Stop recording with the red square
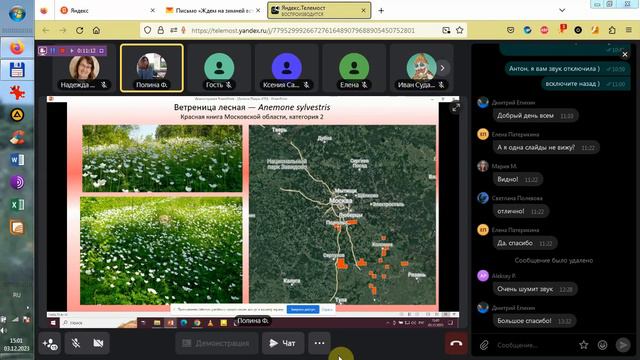This screenshot has height=360, width=640. (x=62, y=51)
